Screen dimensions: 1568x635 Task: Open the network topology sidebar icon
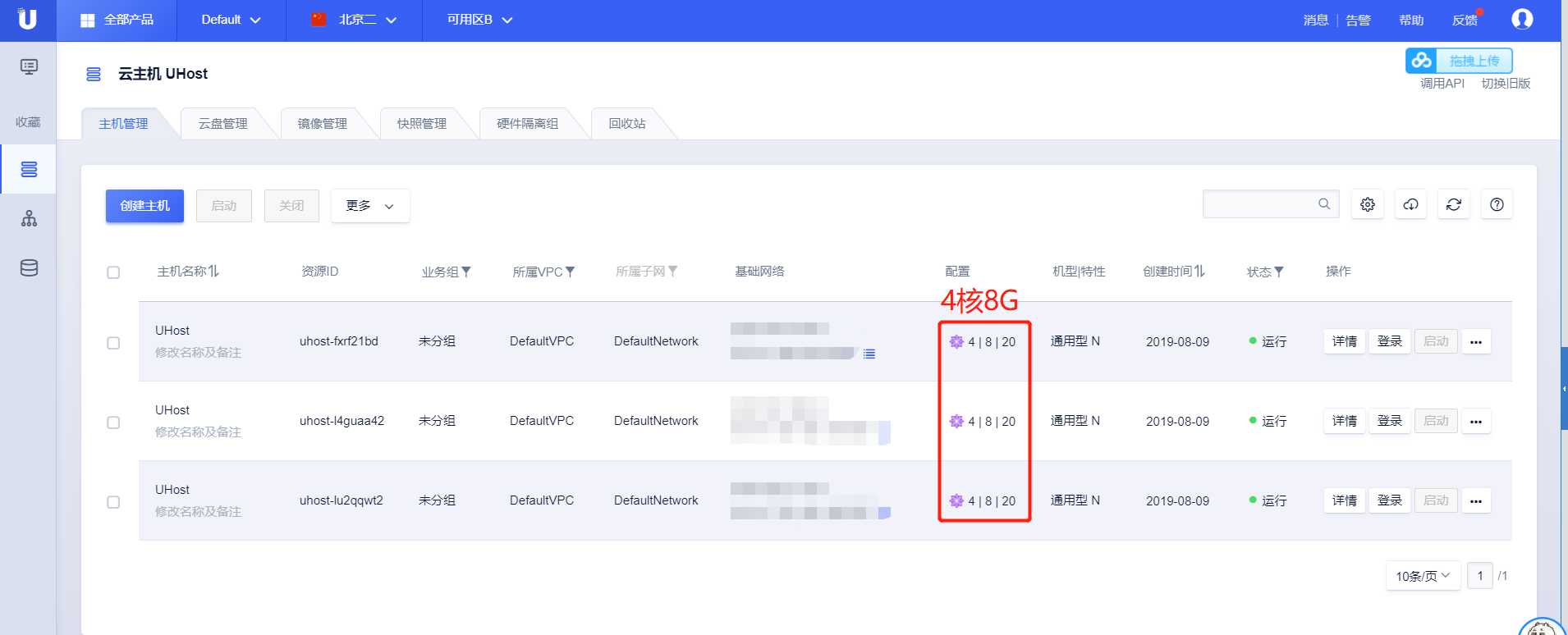pos(29,218)
